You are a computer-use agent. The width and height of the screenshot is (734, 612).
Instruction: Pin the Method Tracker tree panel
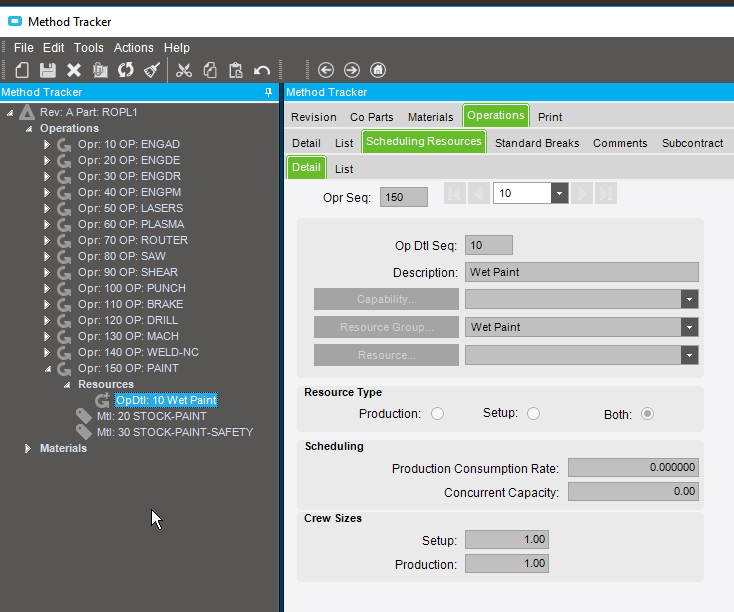[x=268, y=92]
